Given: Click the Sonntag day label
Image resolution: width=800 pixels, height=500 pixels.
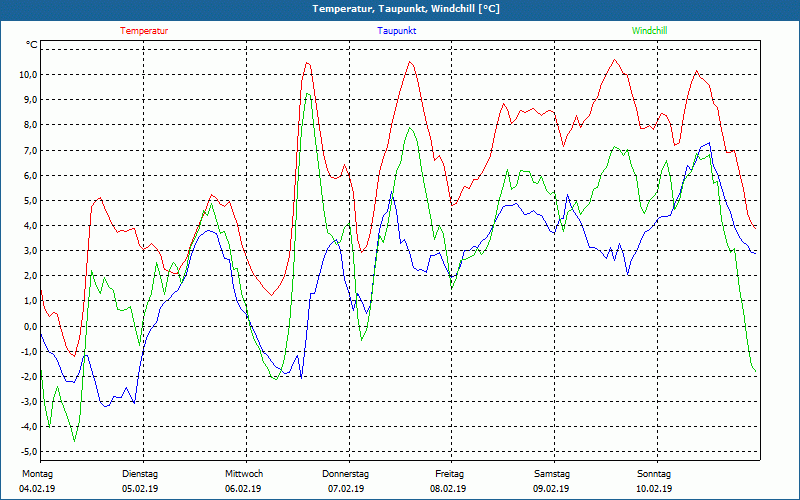Looking at the screenshot, I should point(654,474).
